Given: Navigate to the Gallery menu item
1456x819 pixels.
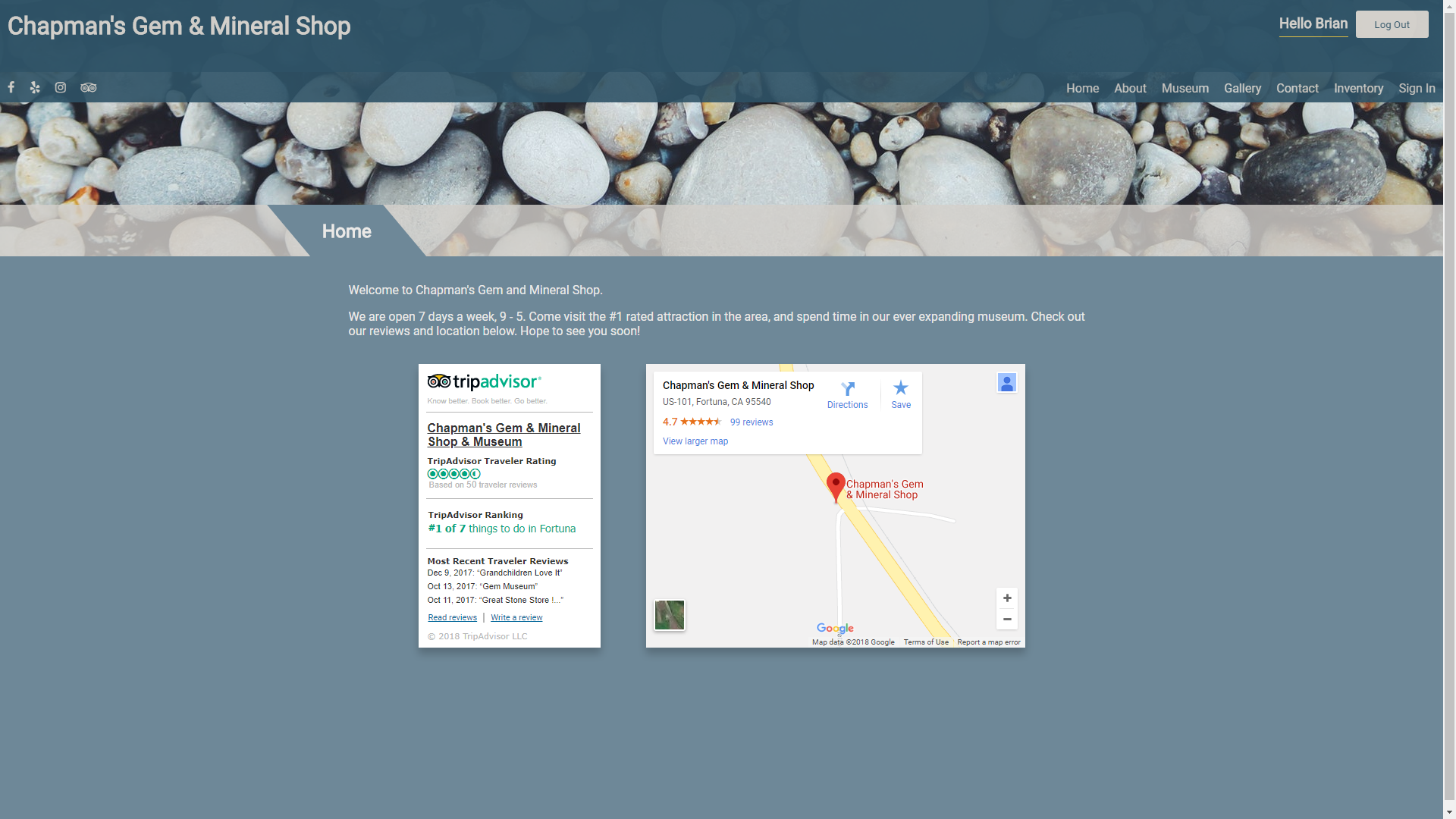Looking at the screenshot, I should coord(1242,88).
